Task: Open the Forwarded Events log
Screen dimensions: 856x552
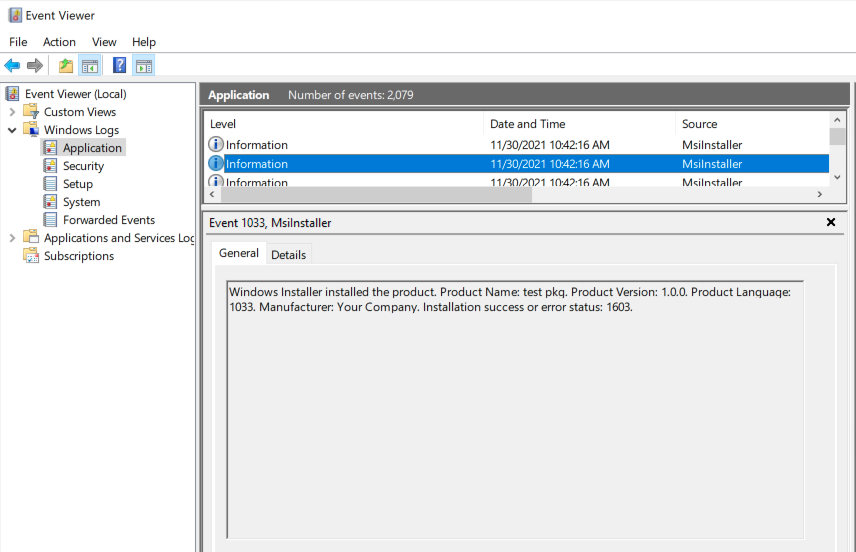Action: click(108, 220)
